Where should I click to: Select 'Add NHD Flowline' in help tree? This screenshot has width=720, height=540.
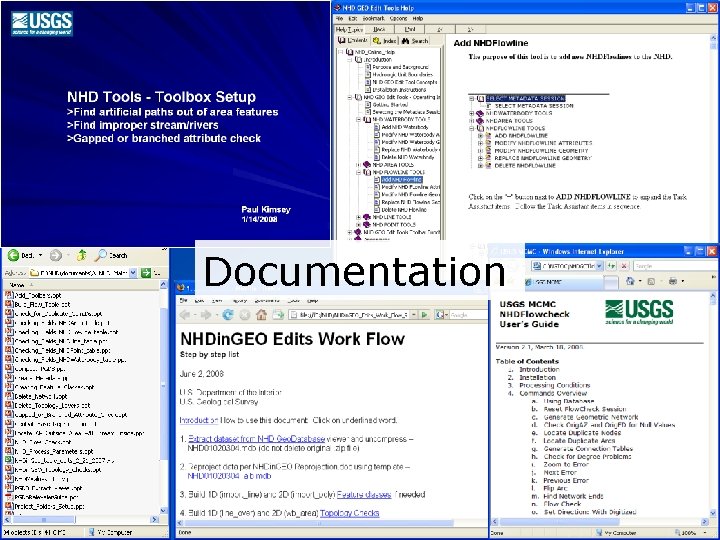tap(402, 180)
